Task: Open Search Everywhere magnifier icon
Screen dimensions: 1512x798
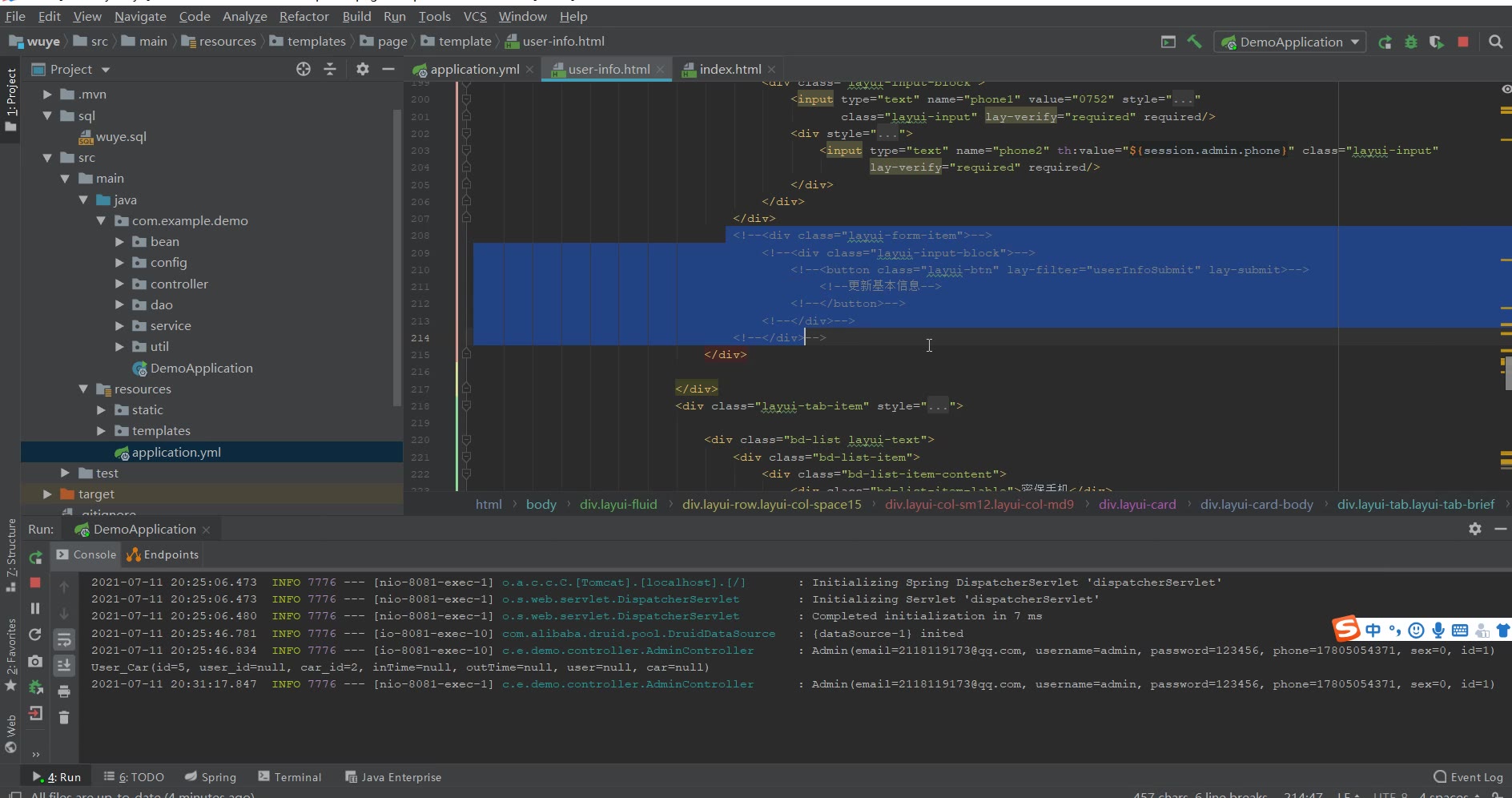Action: pos(1495,42)
